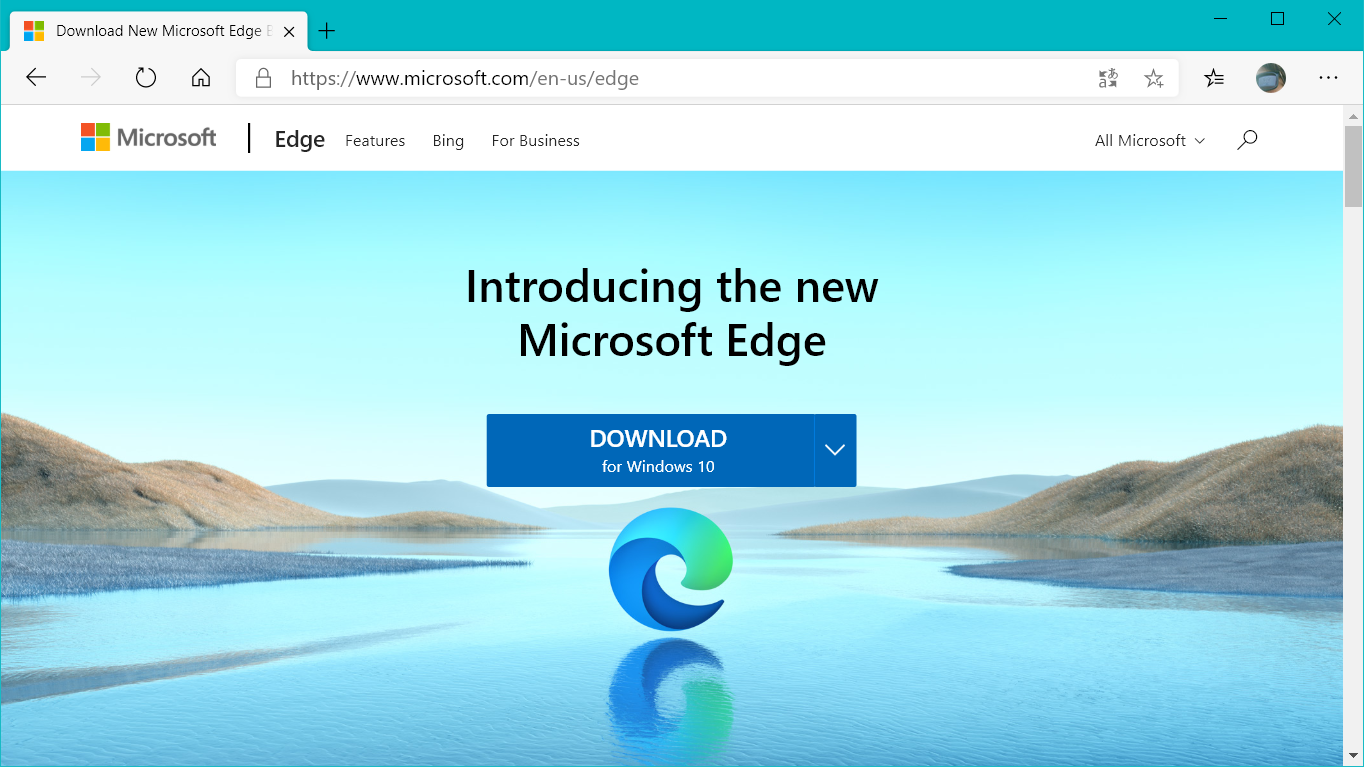
Task: View site information via lock icon
Action: click(x=263, y=78)
